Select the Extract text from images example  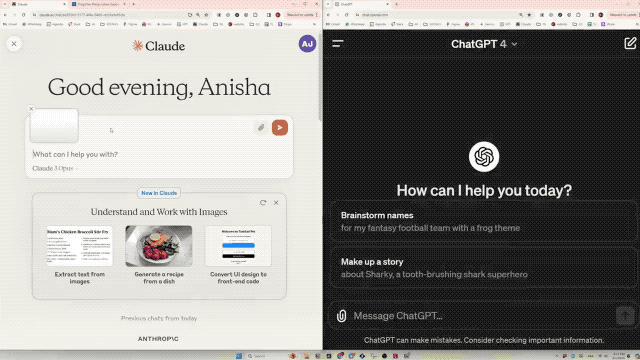[x=80, y=255]
